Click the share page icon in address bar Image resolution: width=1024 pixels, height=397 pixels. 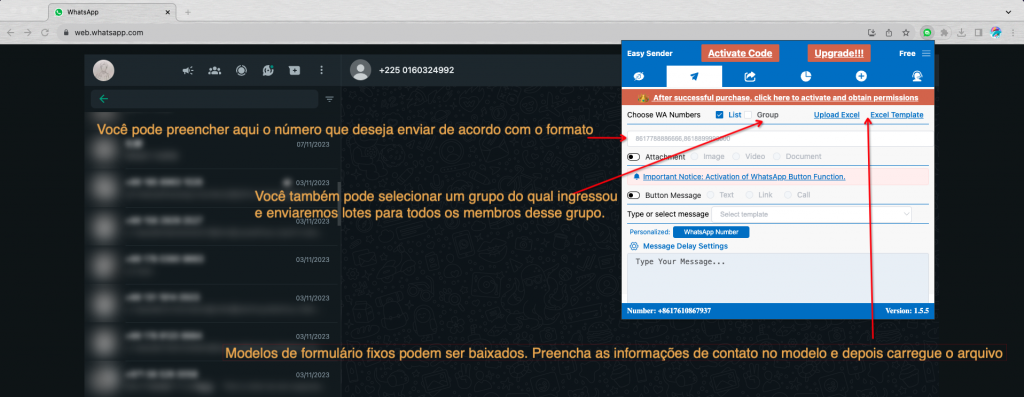(x=889, y=32)
